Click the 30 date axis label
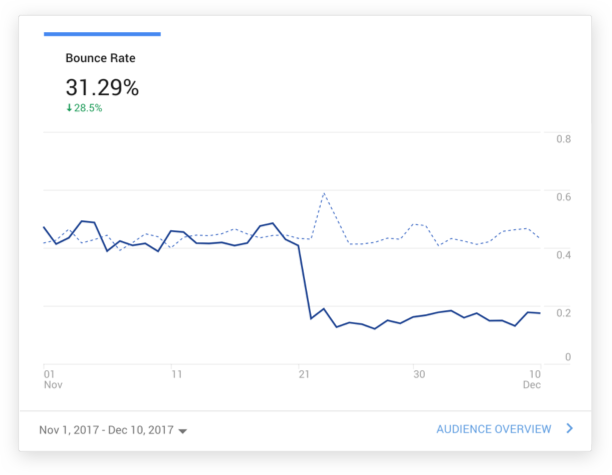This screenshot has width=612, height=475. [419, 374]
